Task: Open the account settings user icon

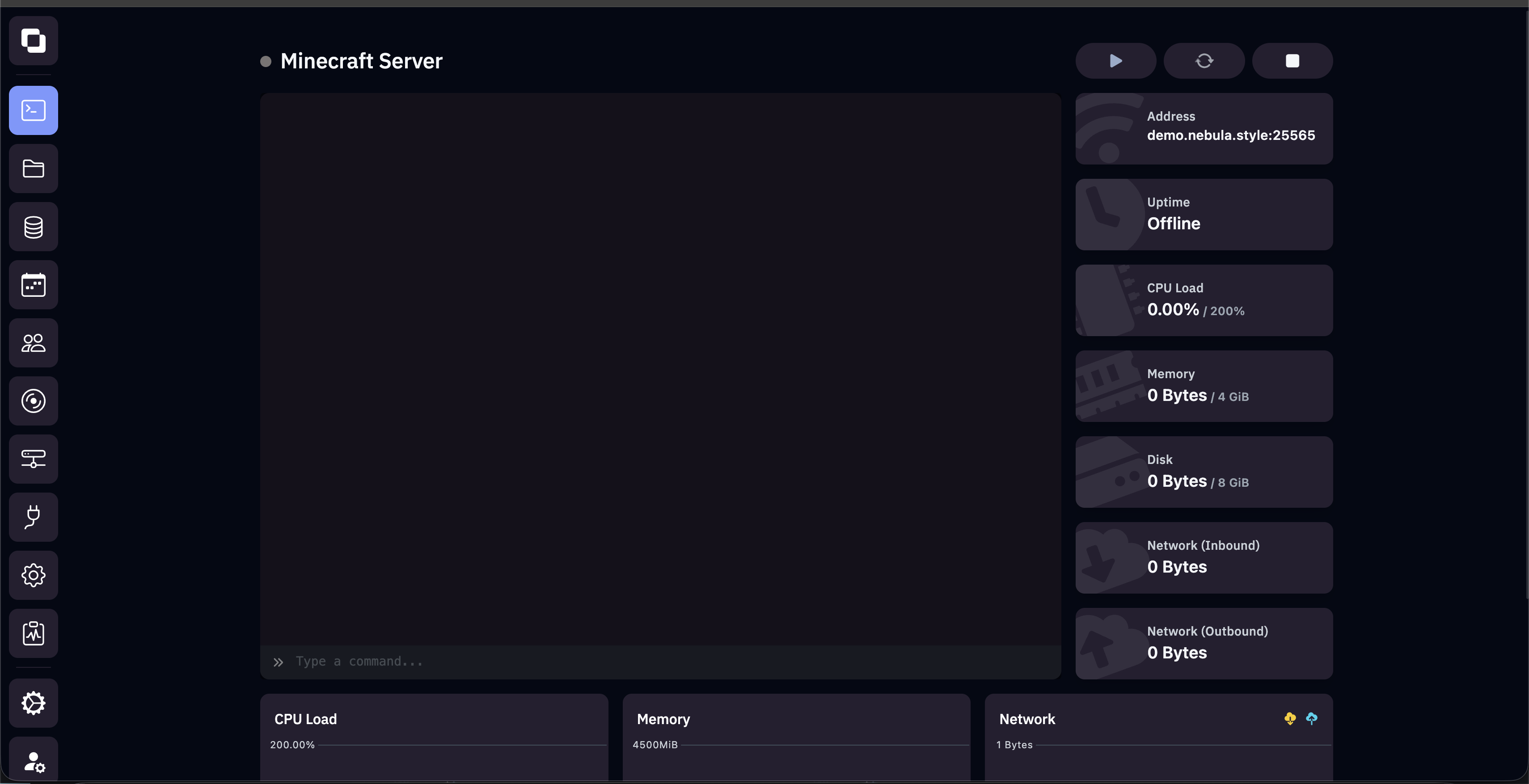Action: (33, 761)
